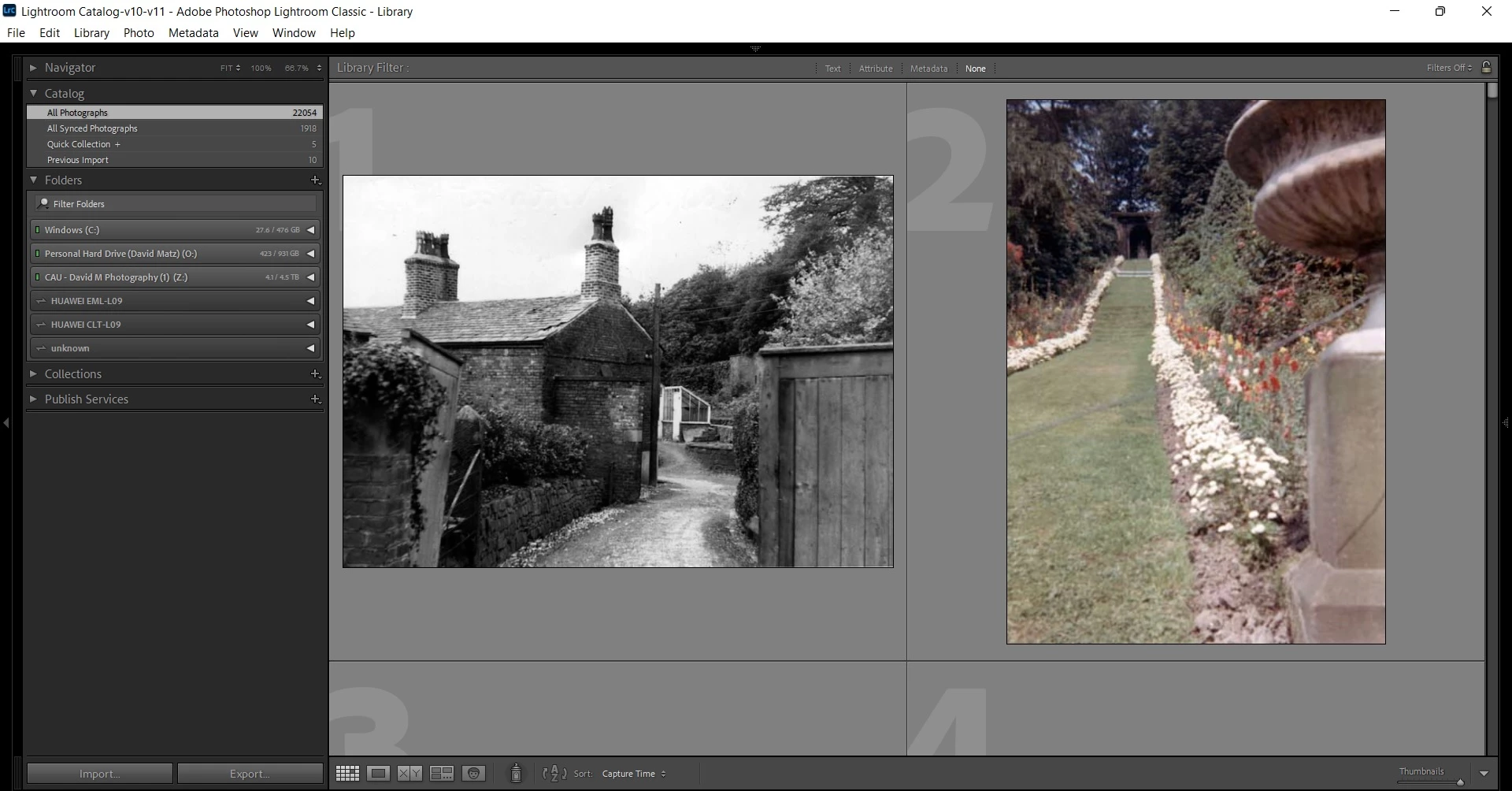Collapse the Catalog panel

click(33, 93)
